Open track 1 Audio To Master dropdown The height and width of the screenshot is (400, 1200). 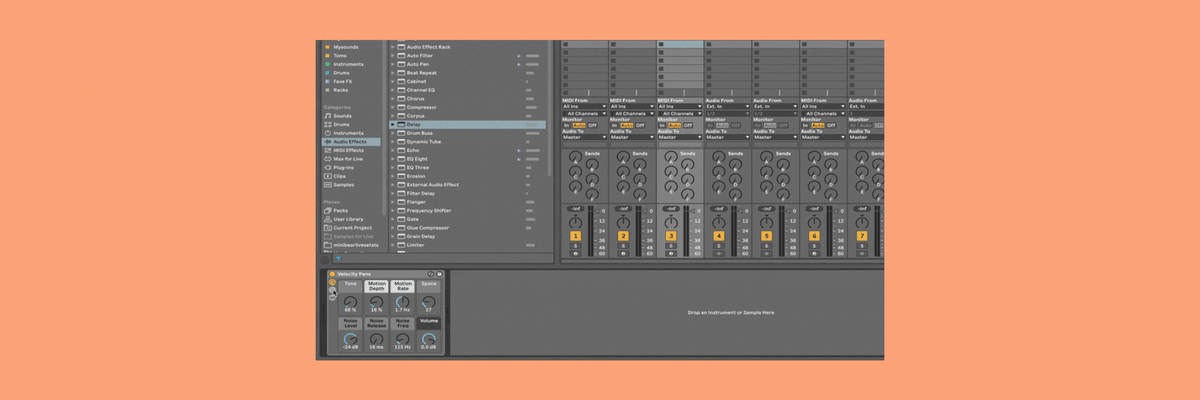tap(583, 137)
